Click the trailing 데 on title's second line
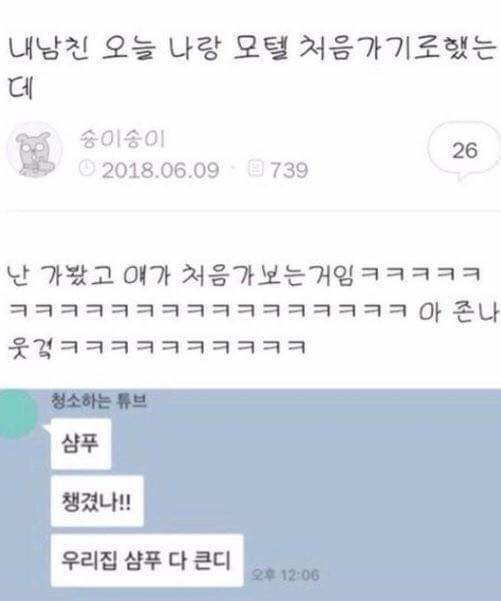The image size is (501, 601). click(20, 89)
